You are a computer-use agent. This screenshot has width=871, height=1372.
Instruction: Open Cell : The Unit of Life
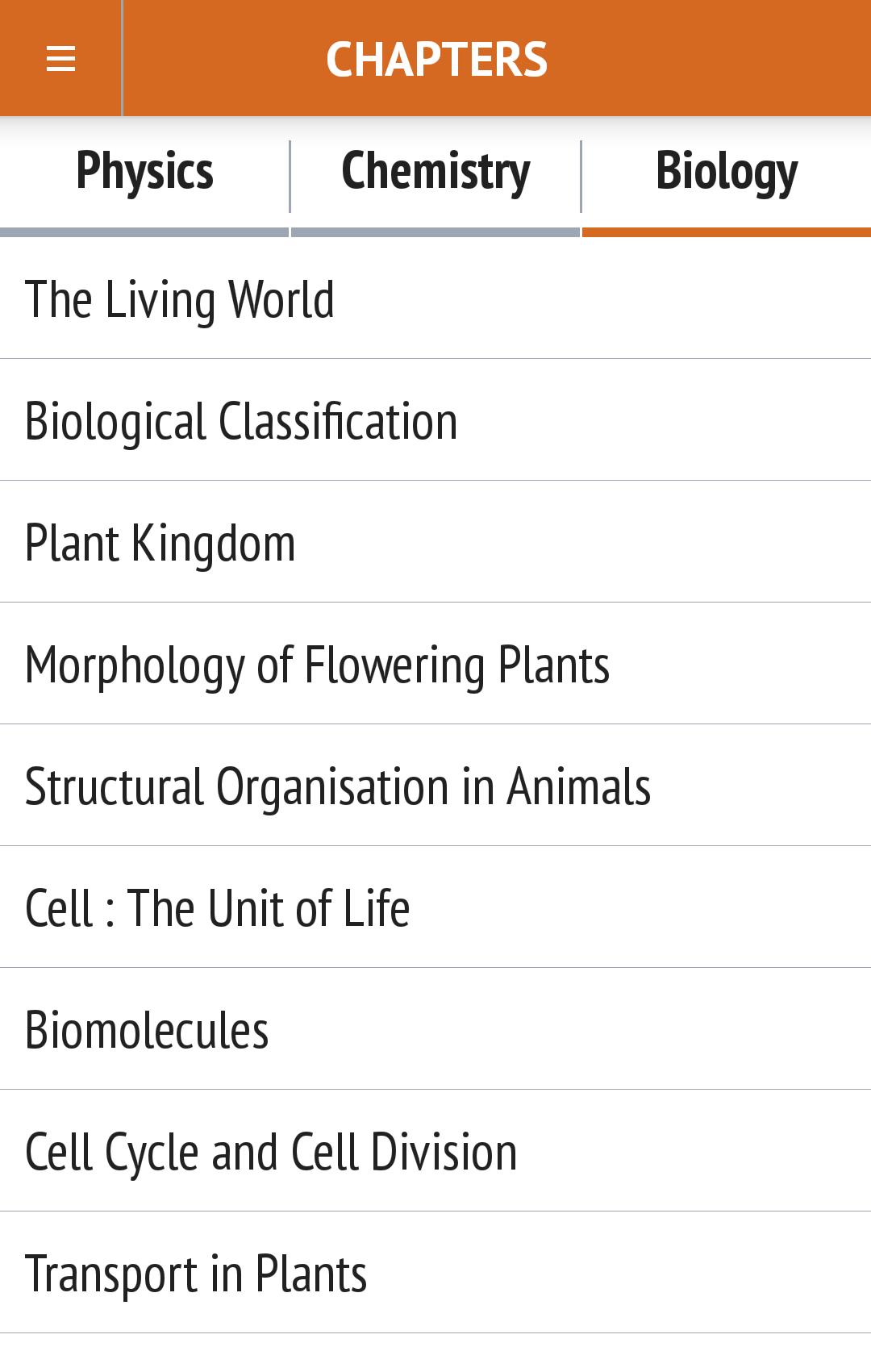(218, 908)
